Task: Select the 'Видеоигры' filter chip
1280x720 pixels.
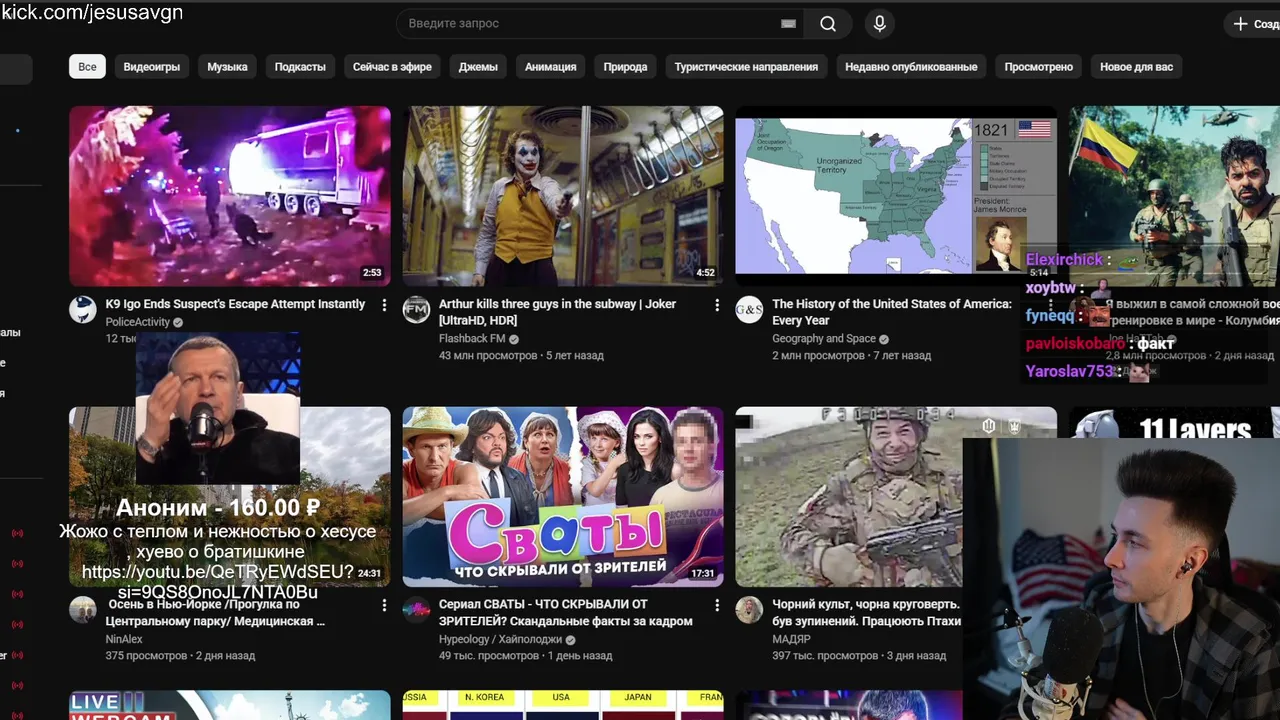Action: [152, 67]
